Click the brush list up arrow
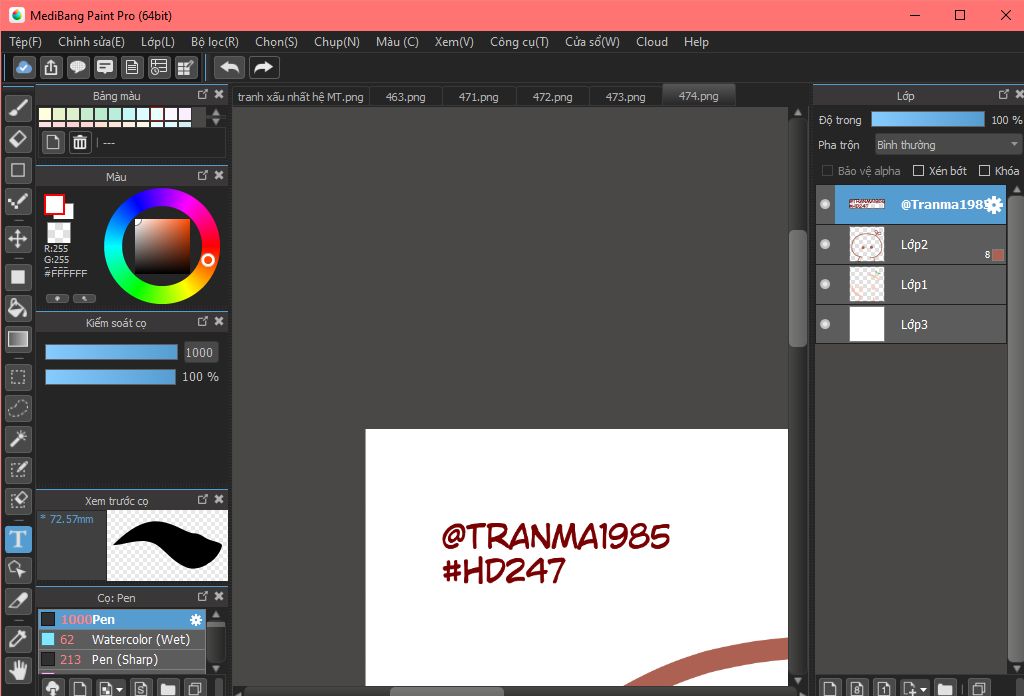Viewport: 1024px width, 696px height. [216, 614]
